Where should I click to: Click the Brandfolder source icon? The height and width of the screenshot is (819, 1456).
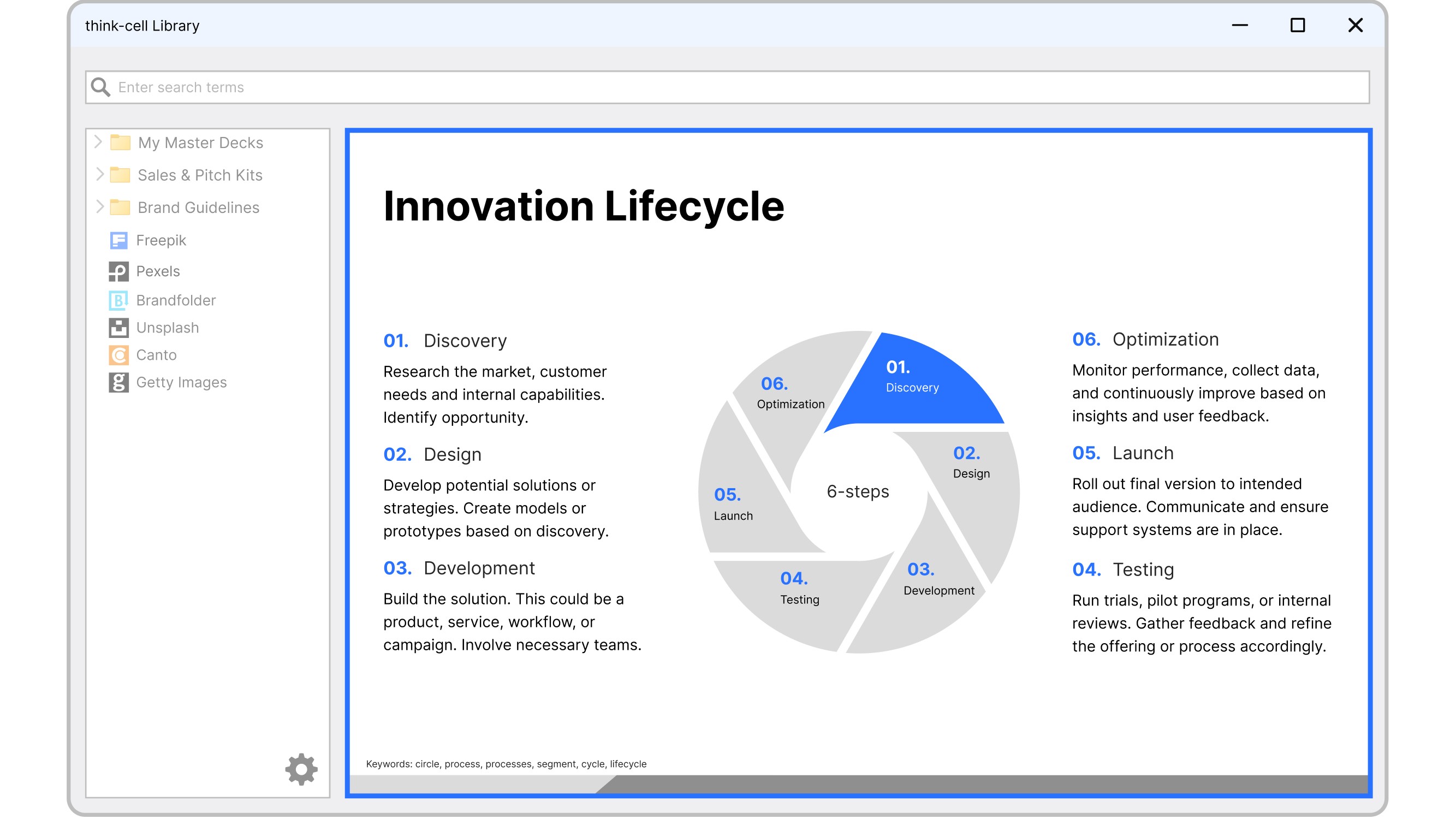coord(118,300)
